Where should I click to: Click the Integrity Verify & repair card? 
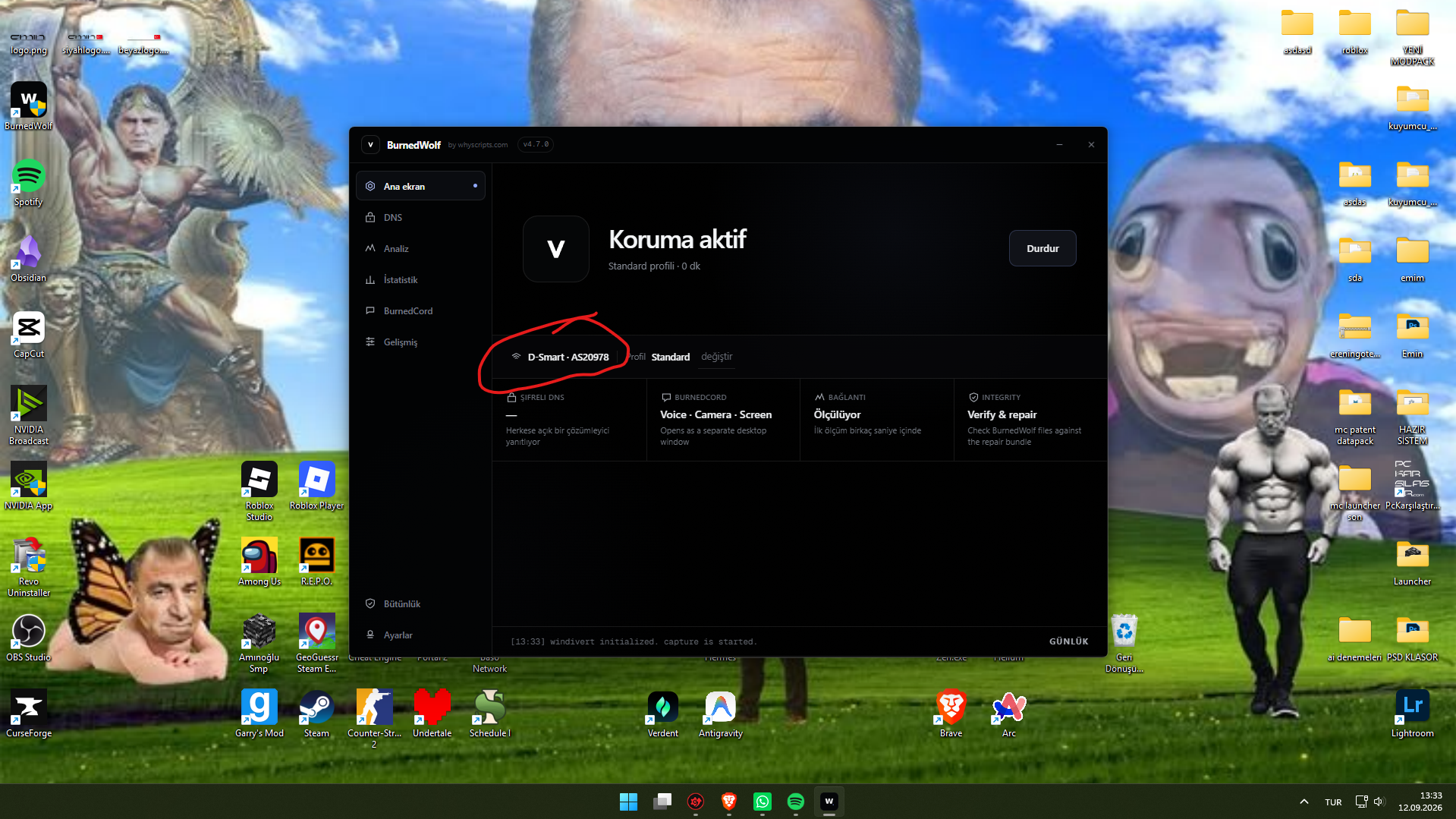point(1030,419)
